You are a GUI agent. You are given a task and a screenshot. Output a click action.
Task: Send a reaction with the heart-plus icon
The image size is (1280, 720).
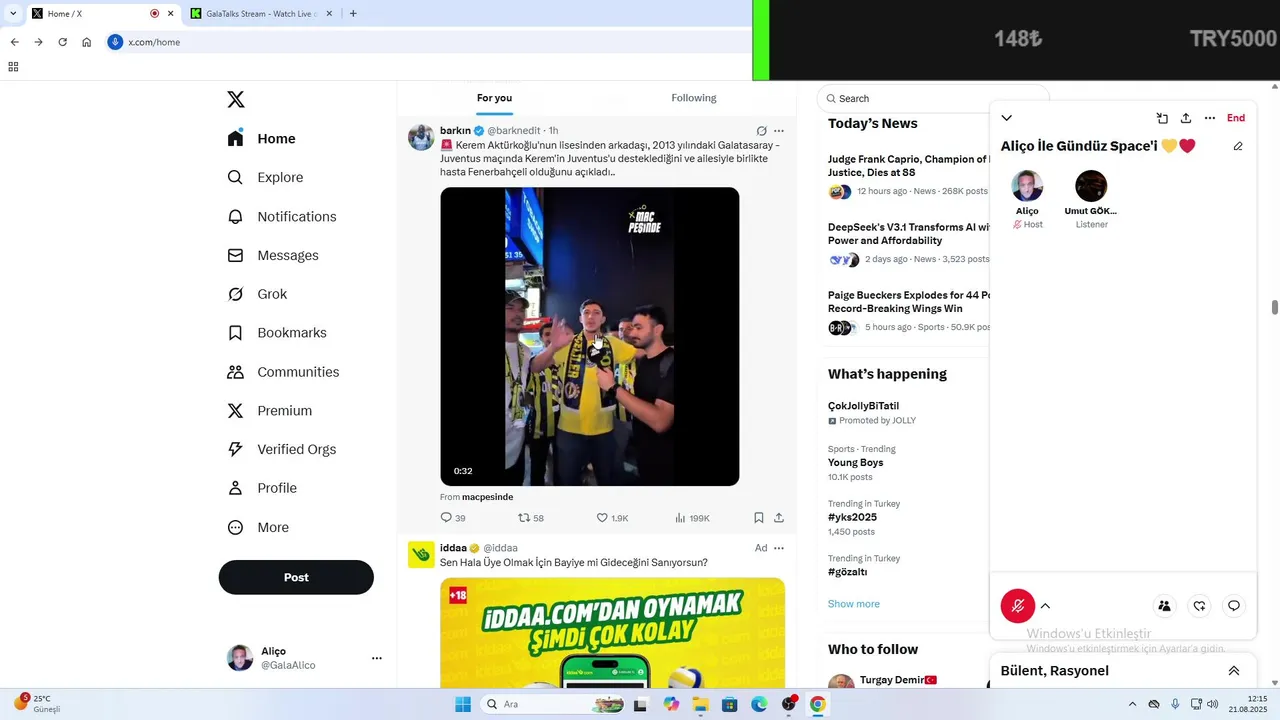1199,606
